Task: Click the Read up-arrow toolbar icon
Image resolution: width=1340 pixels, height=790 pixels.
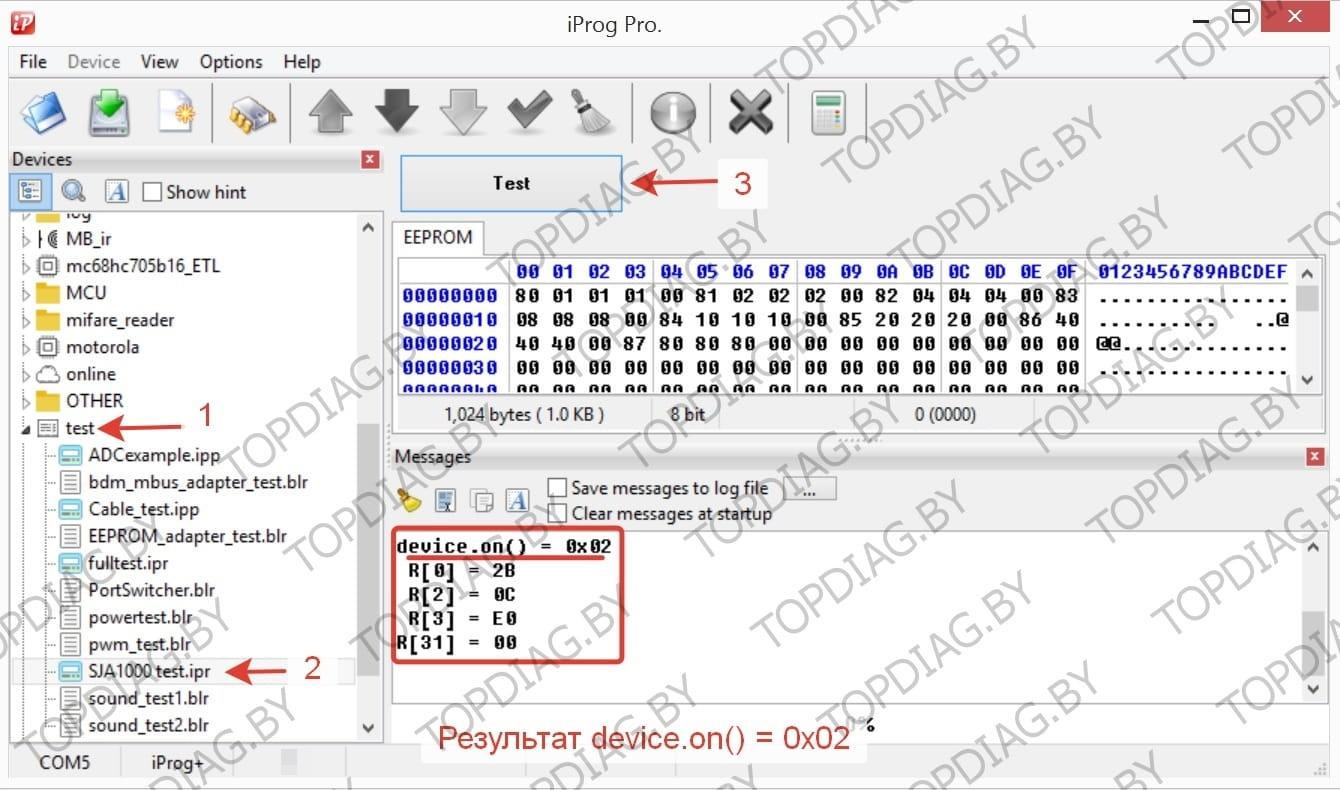Action: [331, 112]
